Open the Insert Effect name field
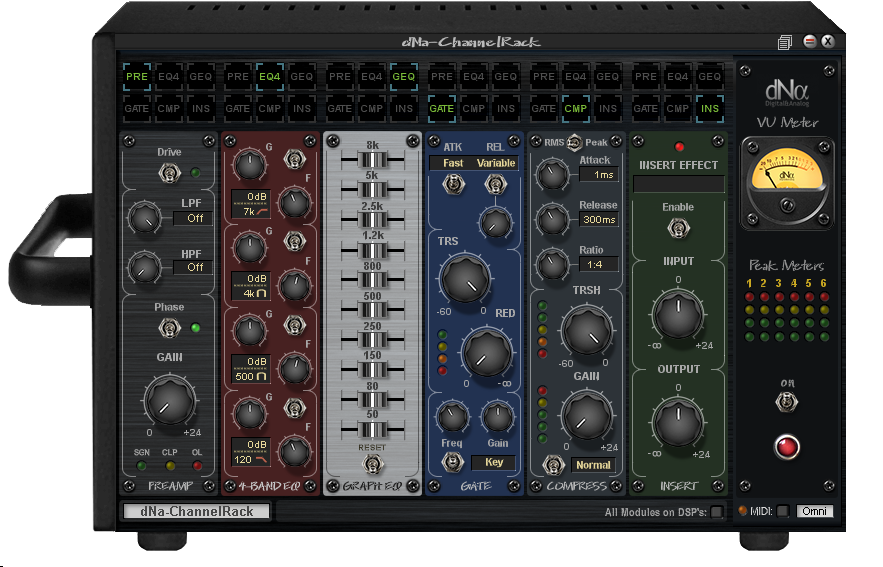The width and height of the screenshot is (883, 567). 679,184
